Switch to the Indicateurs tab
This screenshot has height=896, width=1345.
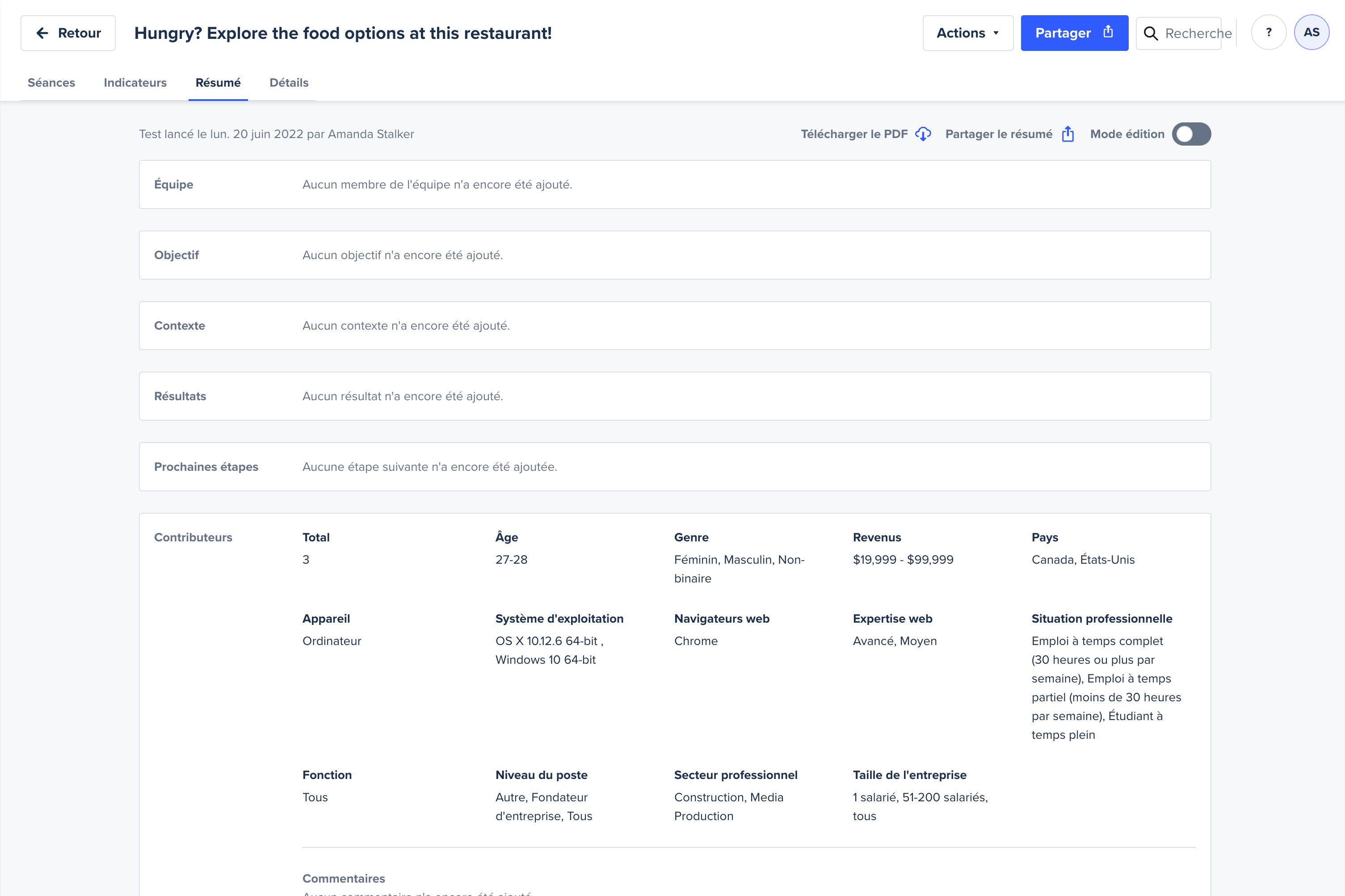[135, 83]
